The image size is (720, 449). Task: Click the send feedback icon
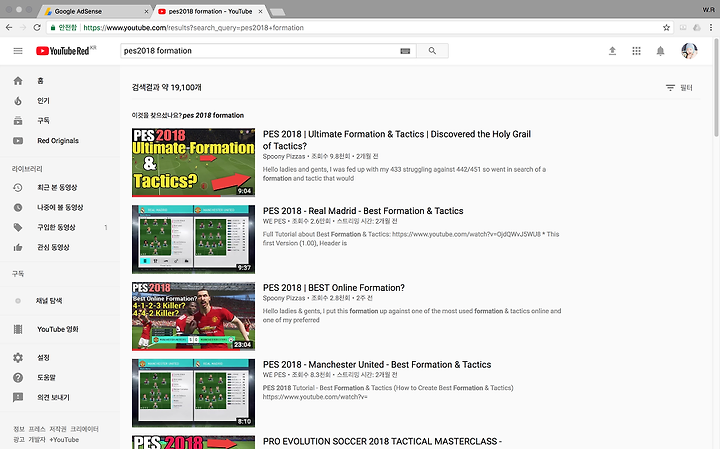pyautogui.click(x=18, y=398)
